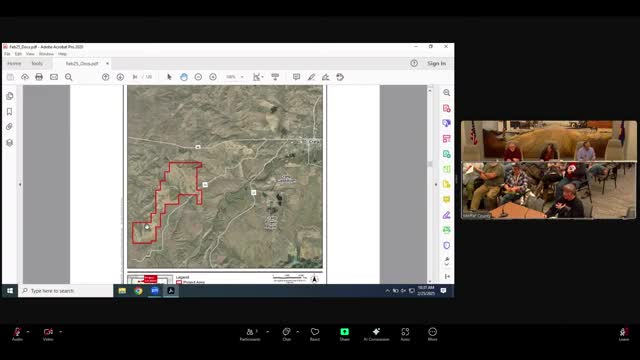Click the green Share screen button
This screenshot has width=640, height=360.
tap(344, 333)
